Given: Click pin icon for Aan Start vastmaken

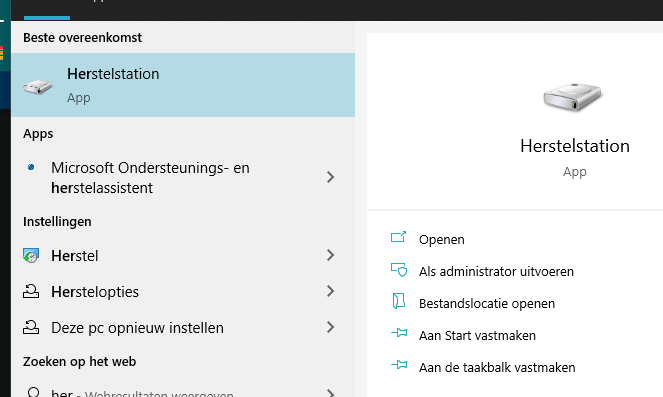Looking at the screenshot, I should click(399, 333).
